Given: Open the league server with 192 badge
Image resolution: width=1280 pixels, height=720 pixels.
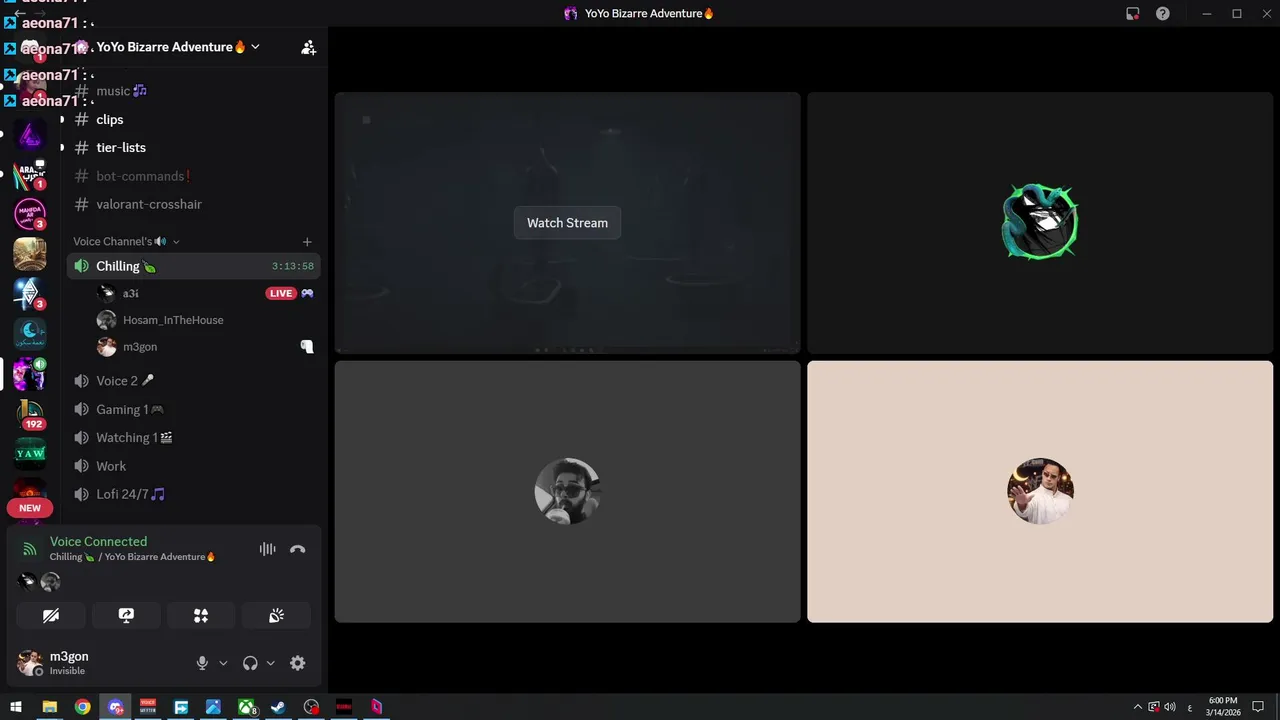Looking at the screenshot, I should tap(30, 413).
